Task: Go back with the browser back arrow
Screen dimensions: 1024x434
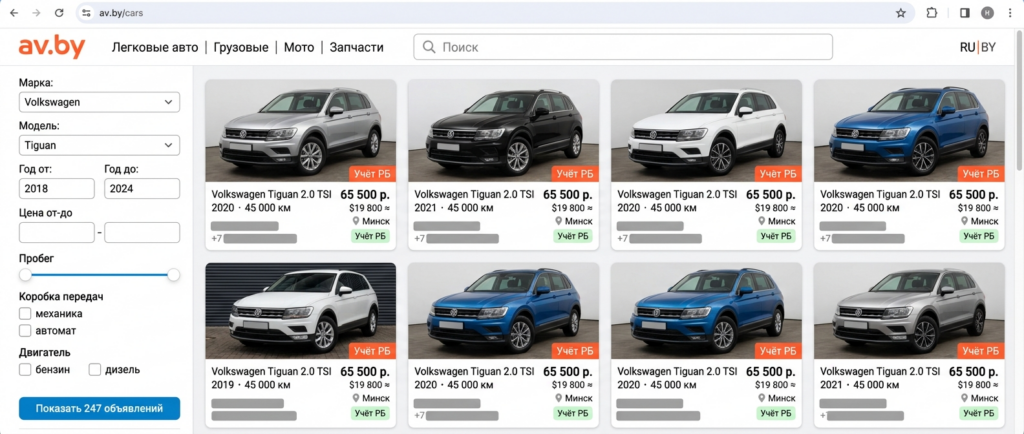Action: (14, 12)
